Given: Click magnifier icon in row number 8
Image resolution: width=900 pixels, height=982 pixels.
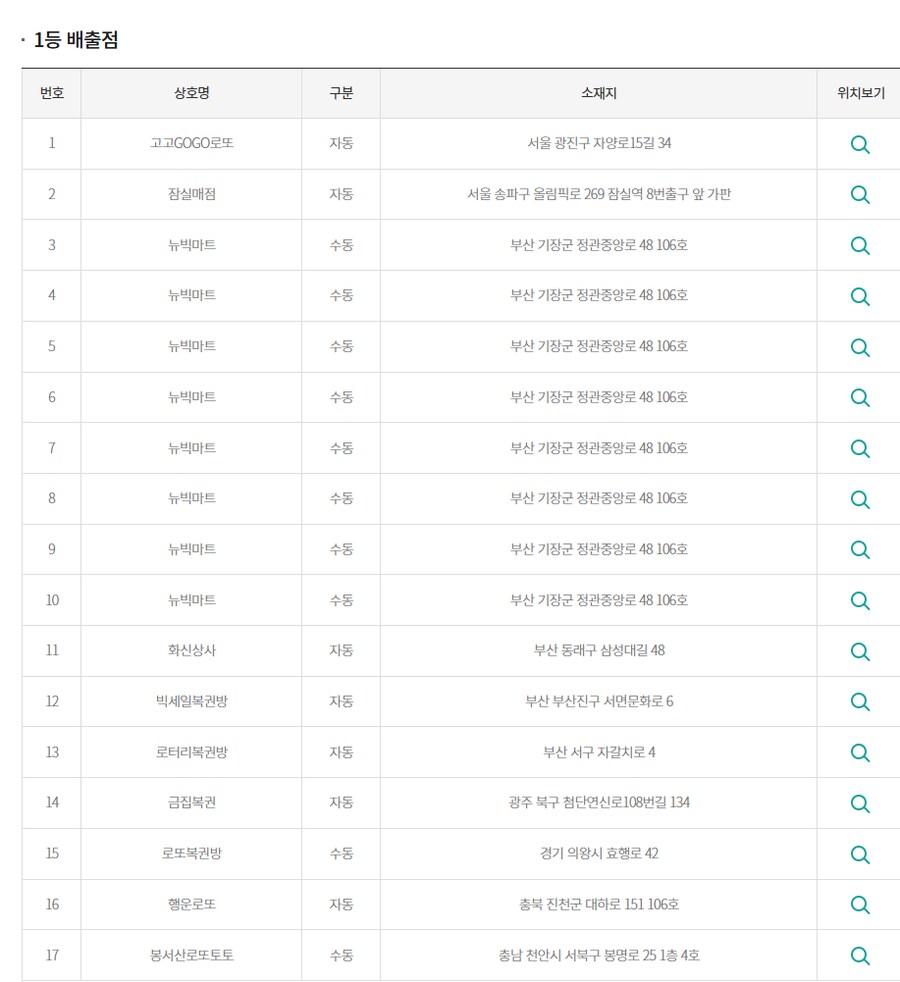Looking at the screenshot, I should coord(860,499).
